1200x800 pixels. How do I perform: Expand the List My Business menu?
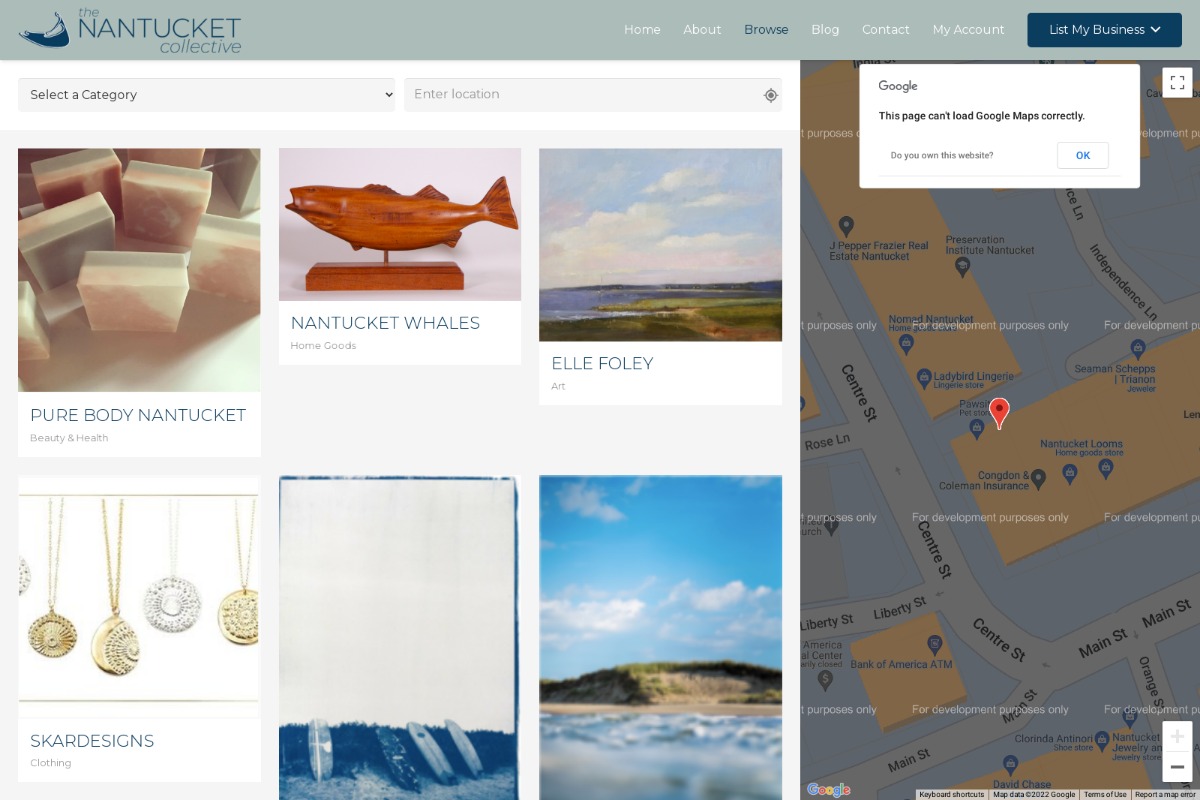tap(1104, 30)
